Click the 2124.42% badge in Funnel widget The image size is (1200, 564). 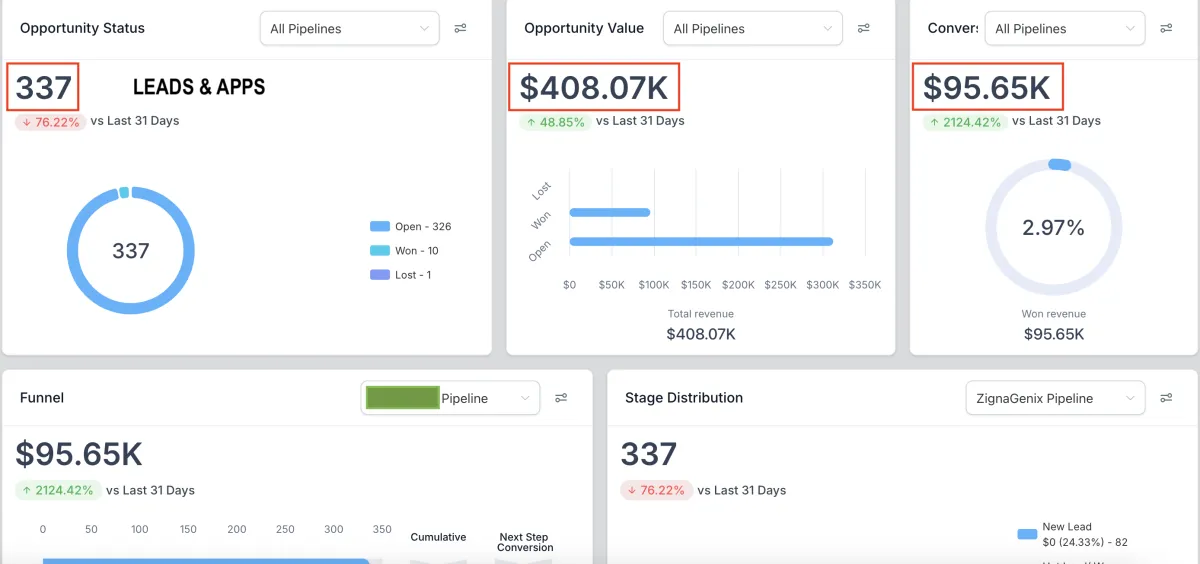[x=57, y=491]
